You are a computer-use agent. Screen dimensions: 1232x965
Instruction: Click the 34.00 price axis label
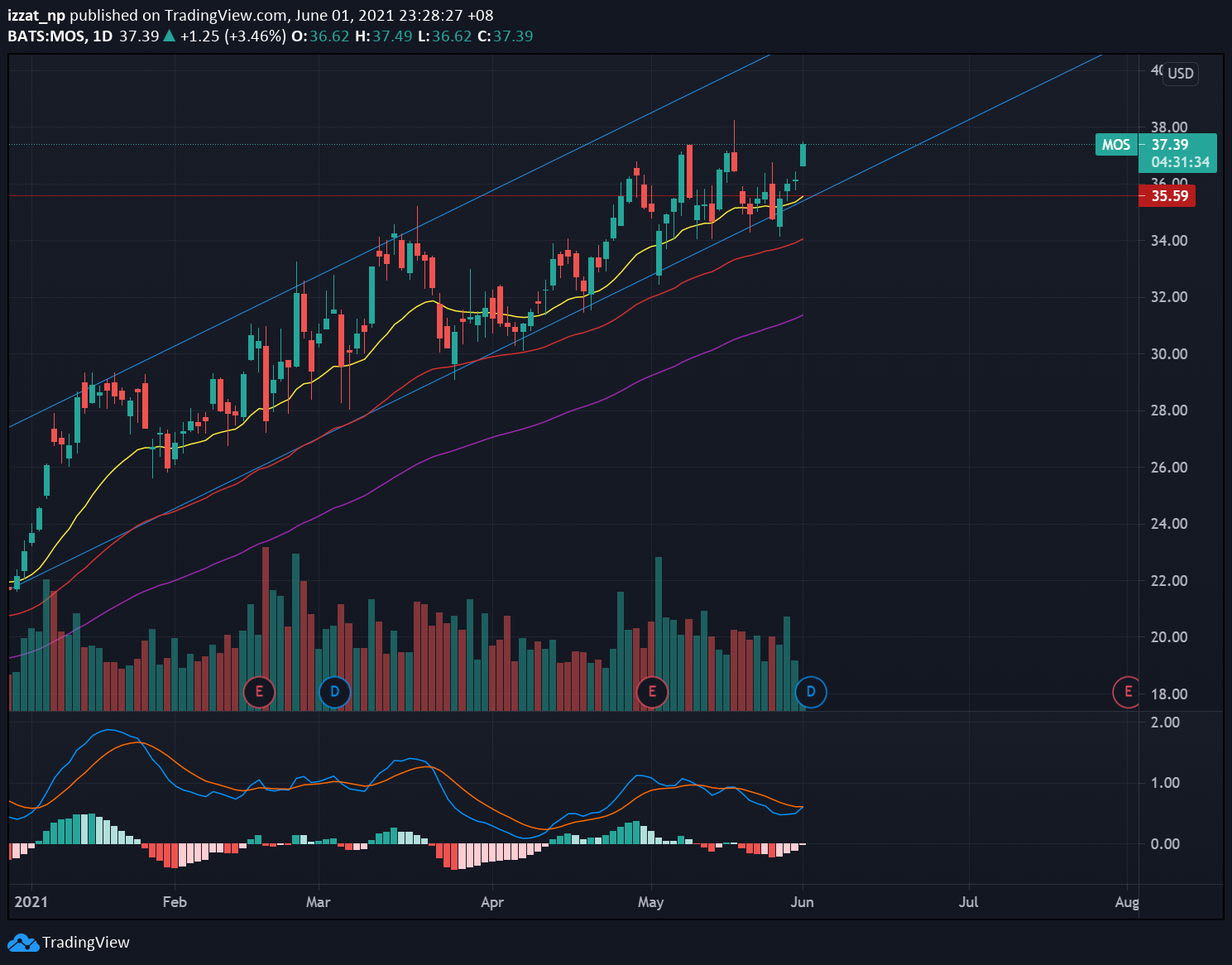click(1169, 241)
